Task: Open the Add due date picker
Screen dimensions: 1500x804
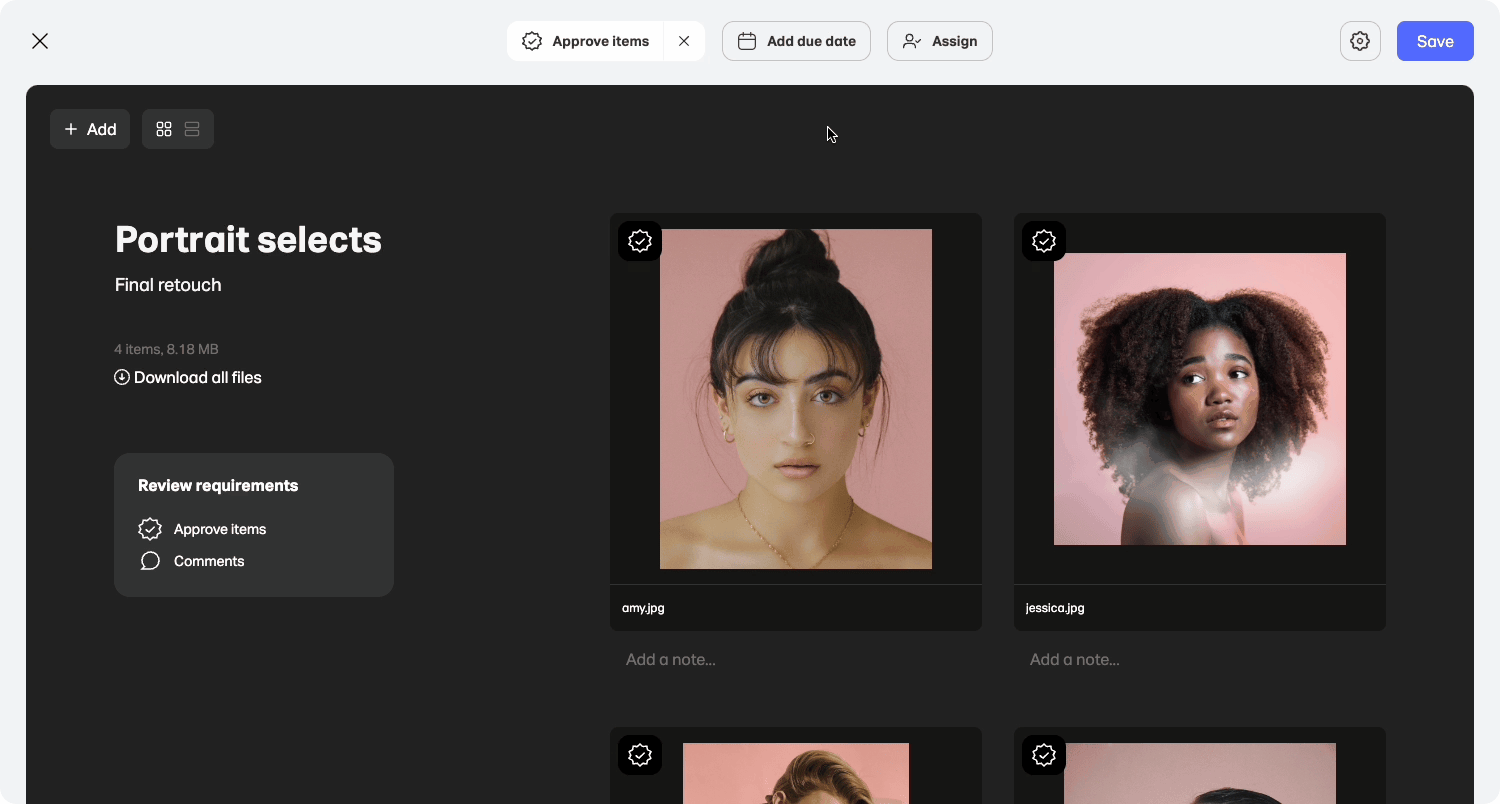Action: click(x=796, y=41)
